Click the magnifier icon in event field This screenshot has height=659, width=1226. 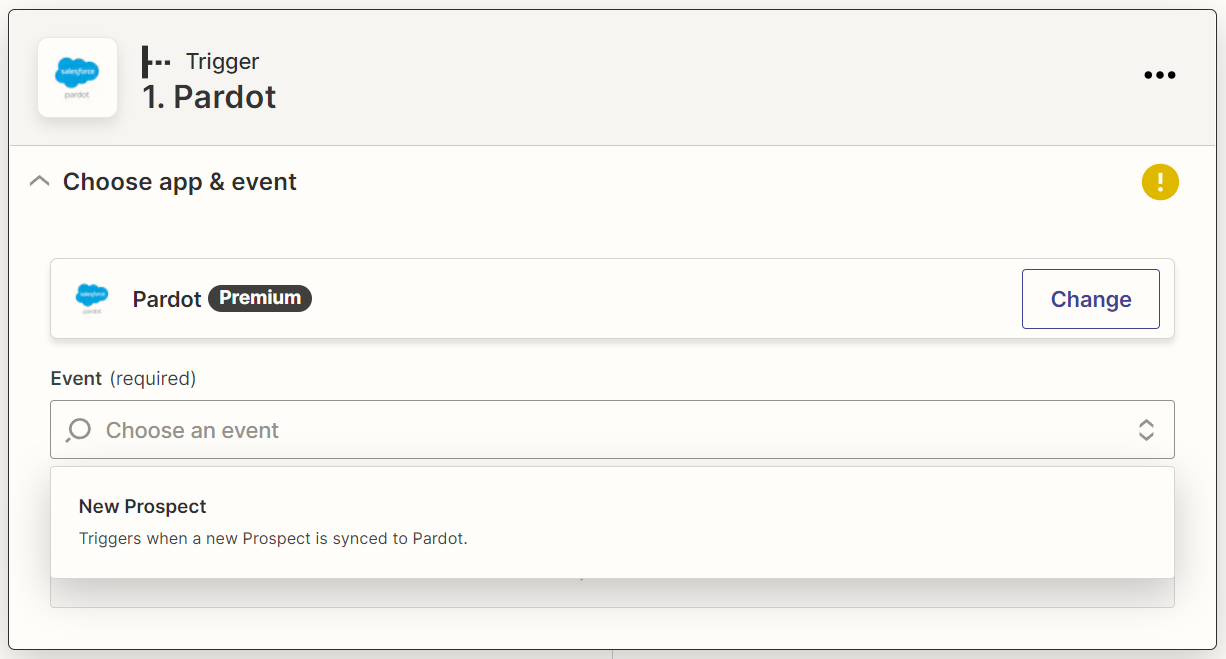click(x=78, y=430)
